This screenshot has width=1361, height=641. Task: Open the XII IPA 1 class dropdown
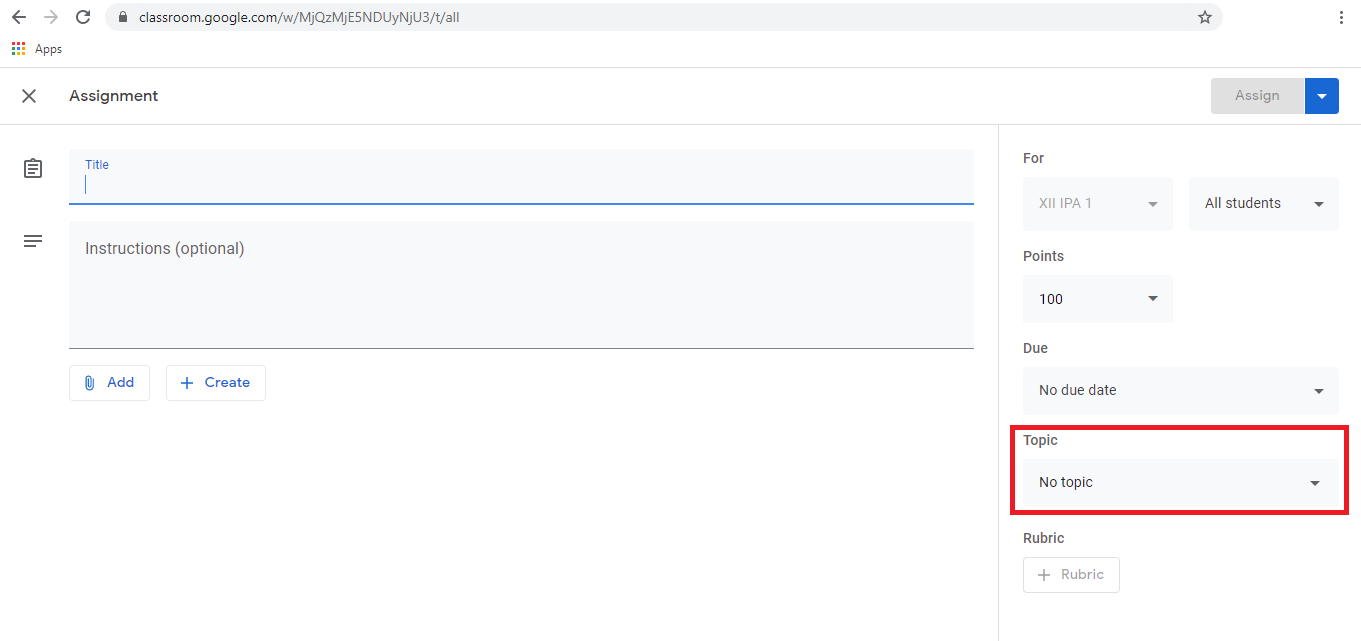1097,203
